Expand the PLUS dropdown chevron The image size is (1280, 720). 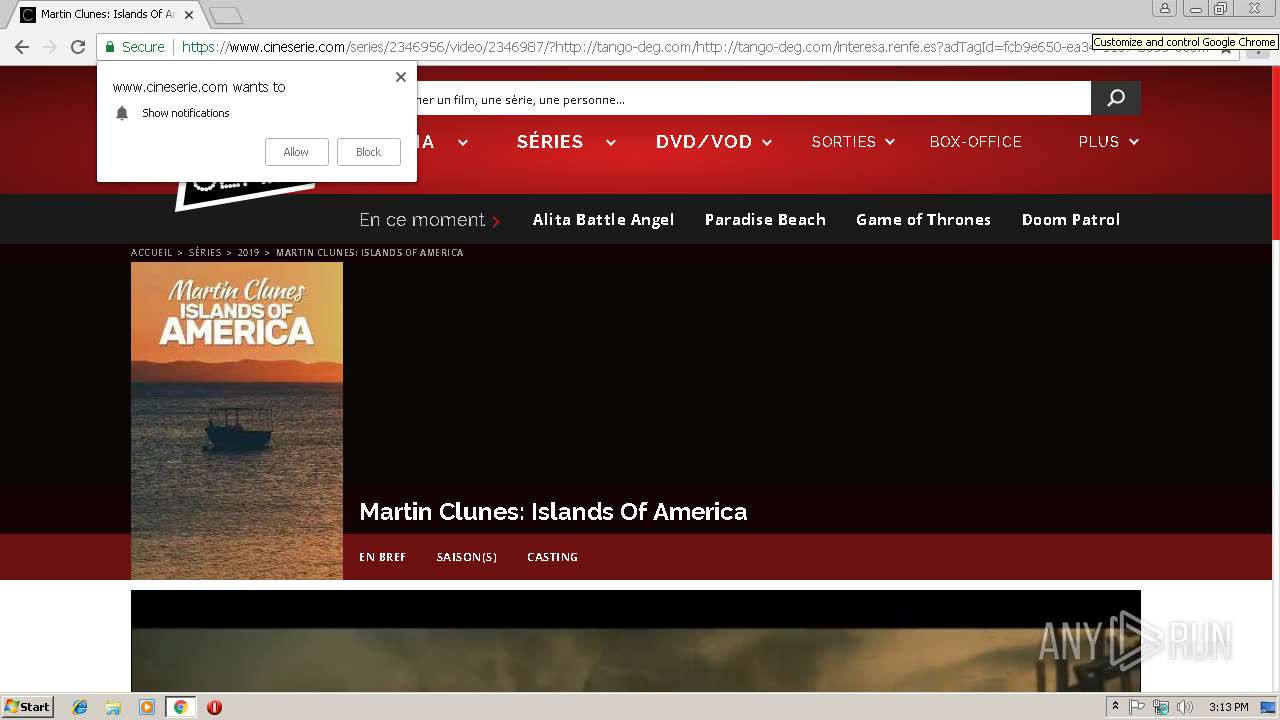pos(1133,142)
